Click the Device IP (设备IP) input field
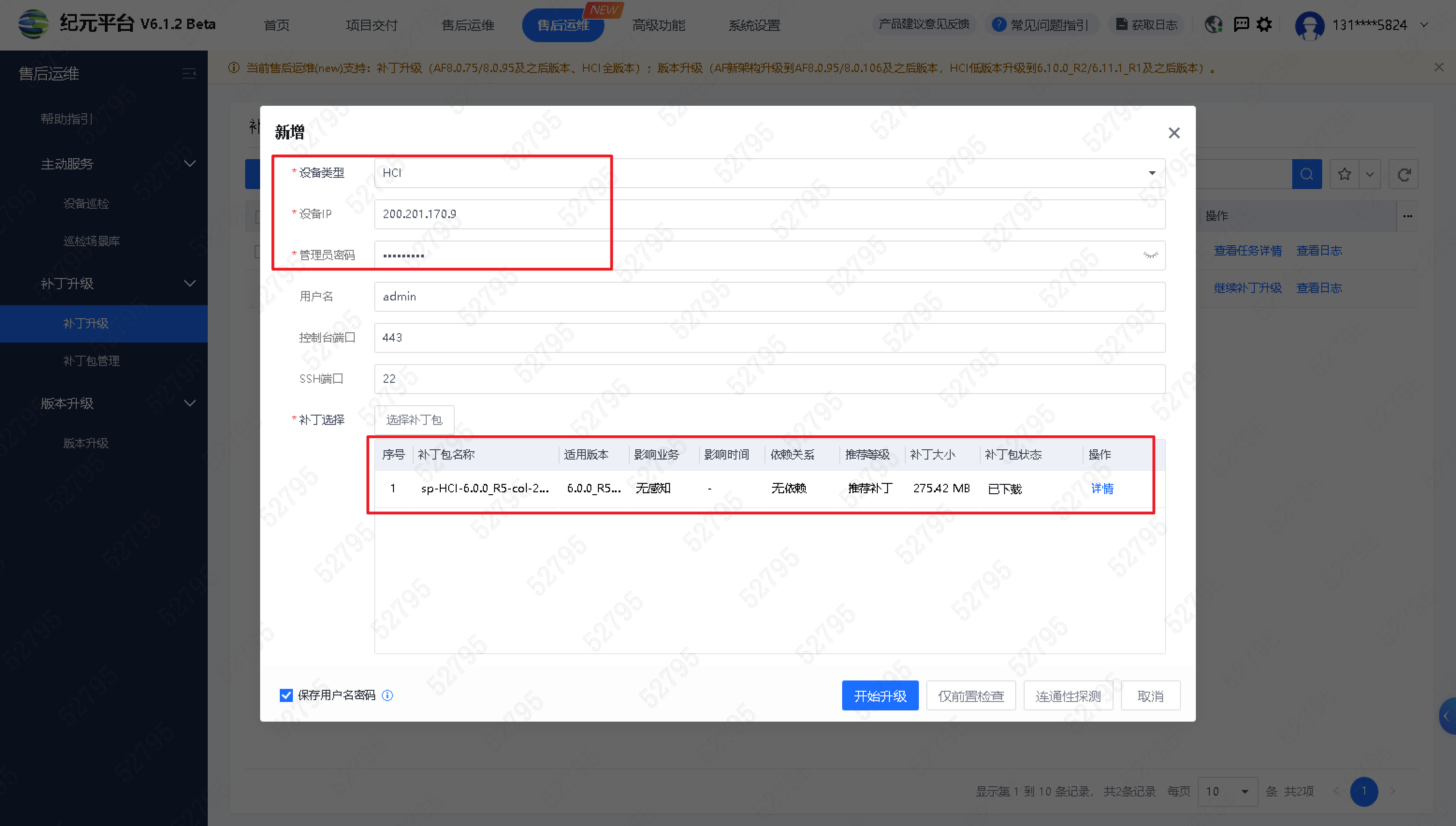The image size is (1456, 826). point(769,214)
